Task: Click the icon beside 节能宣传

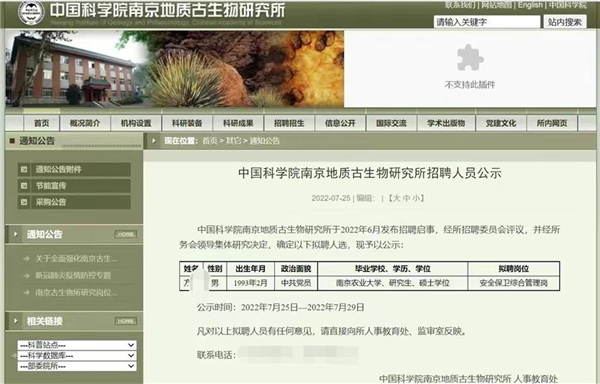Action: (x=24, y=185)
